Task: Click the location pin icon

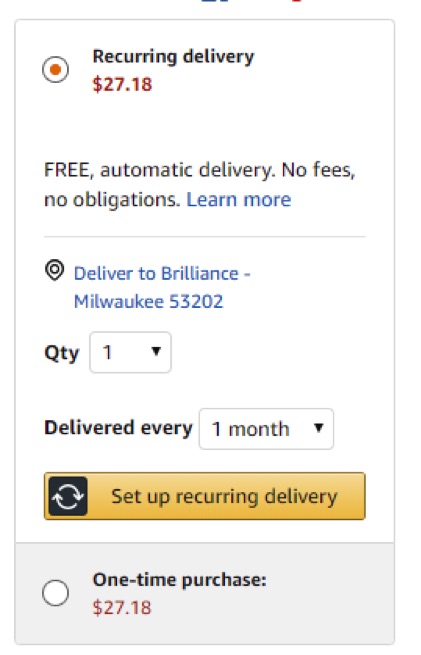Action: point(54,271)
